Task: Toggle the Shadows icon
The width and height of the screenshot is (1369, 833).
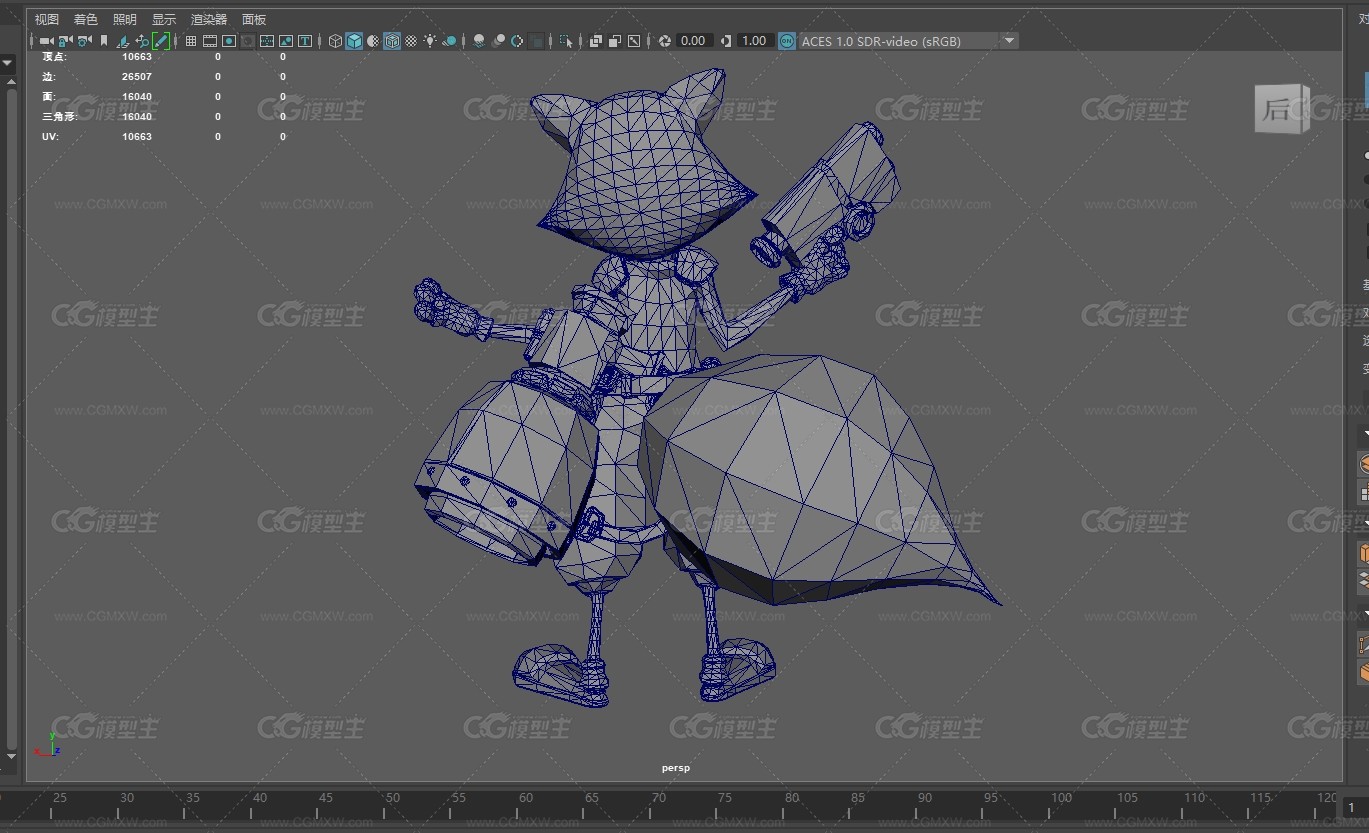Action: (450, 41)
